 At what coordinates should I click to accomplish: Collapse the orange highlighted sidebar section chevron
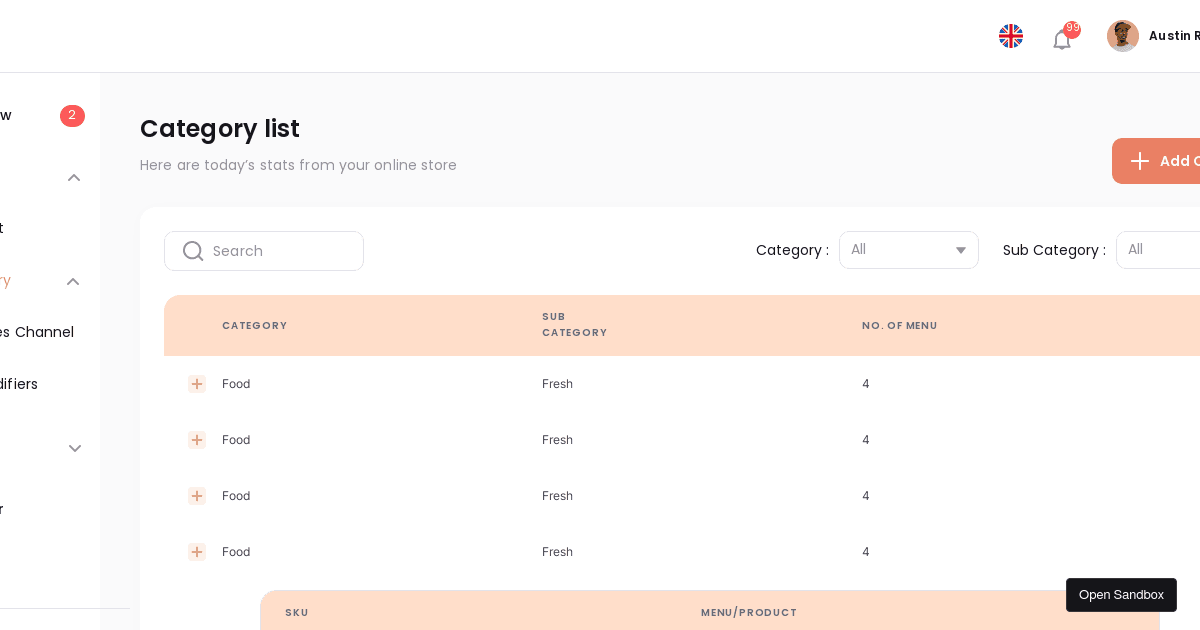73,282
